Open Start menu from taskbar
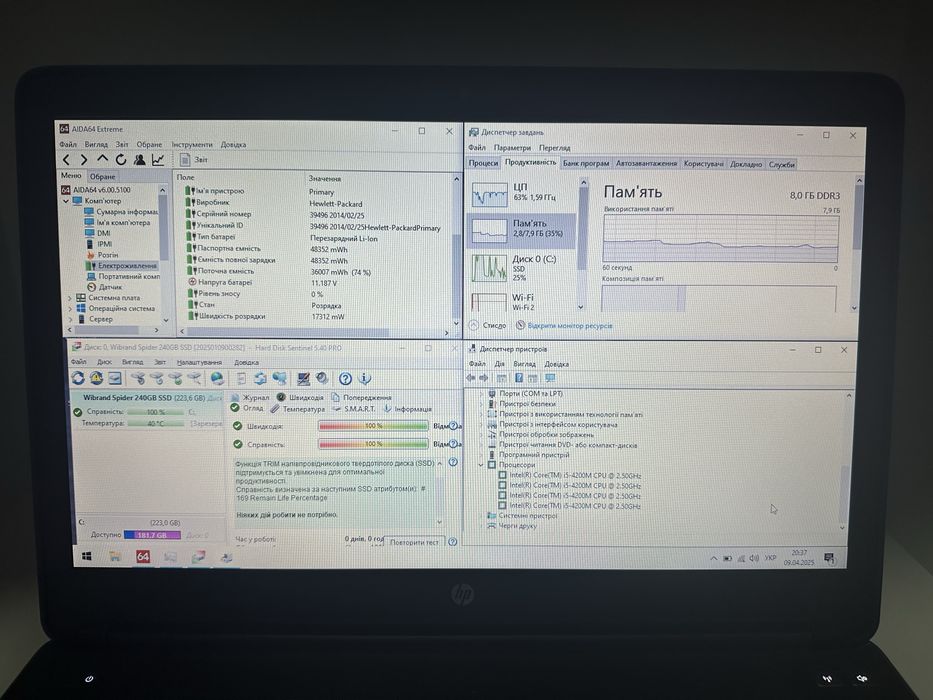Image resolution: width=933 pixels, height=700 pixels. pos(86,557)
